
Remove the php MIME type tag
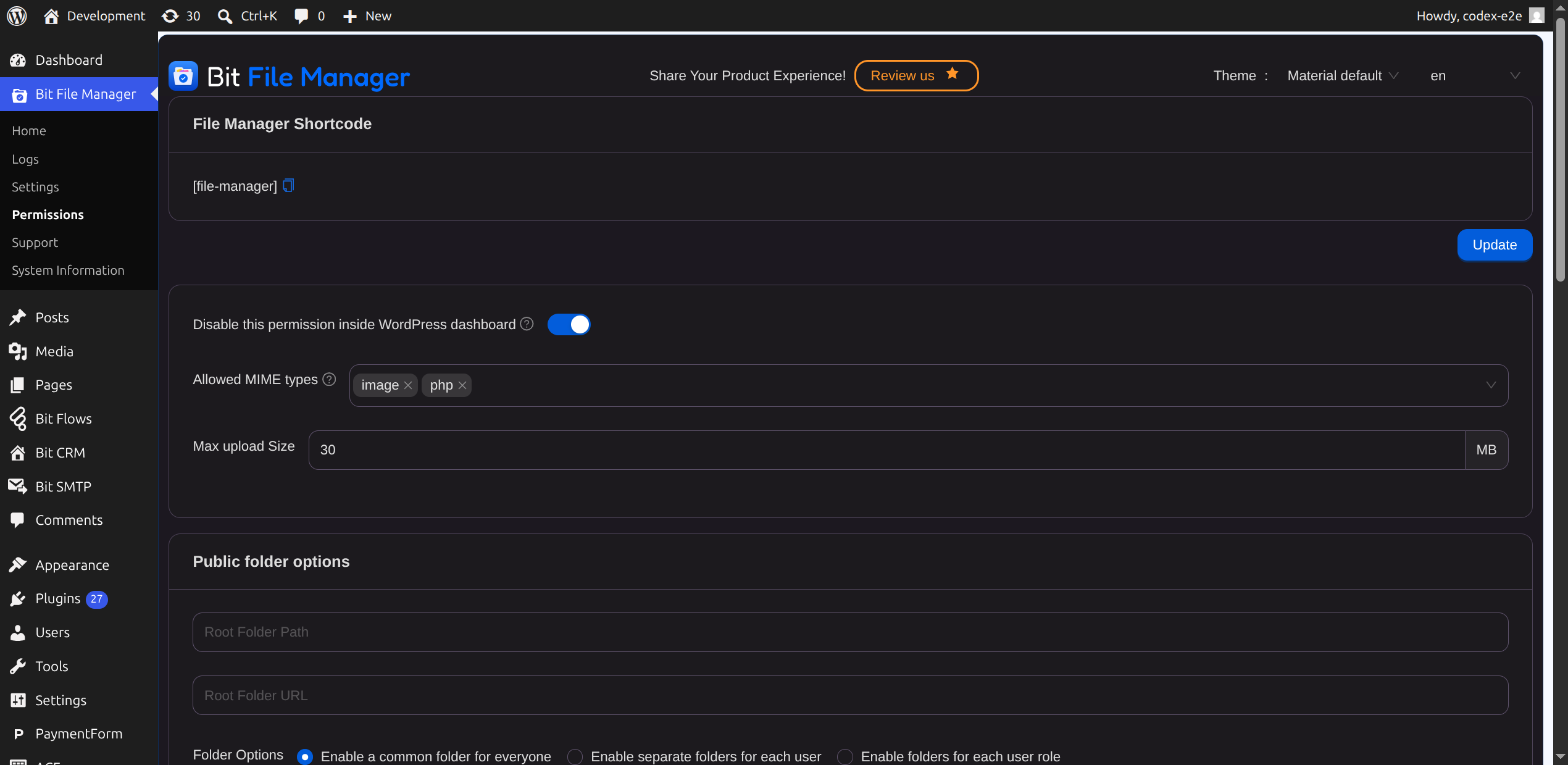coord(462,385)
